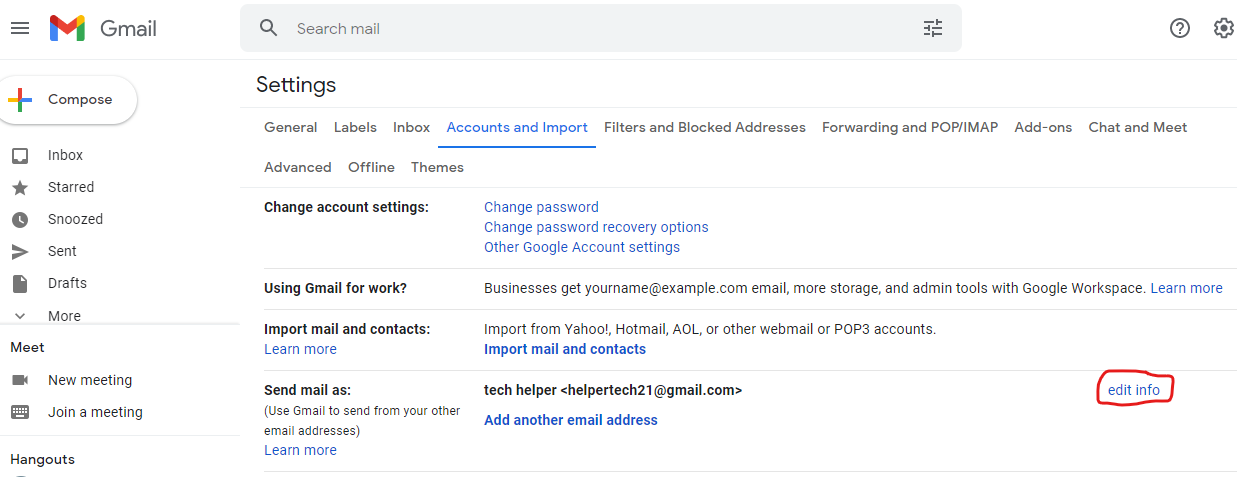This screenshot has height=477, width=1237.
Task: Click the Snoozed clock icon
Action: [19, 219]
